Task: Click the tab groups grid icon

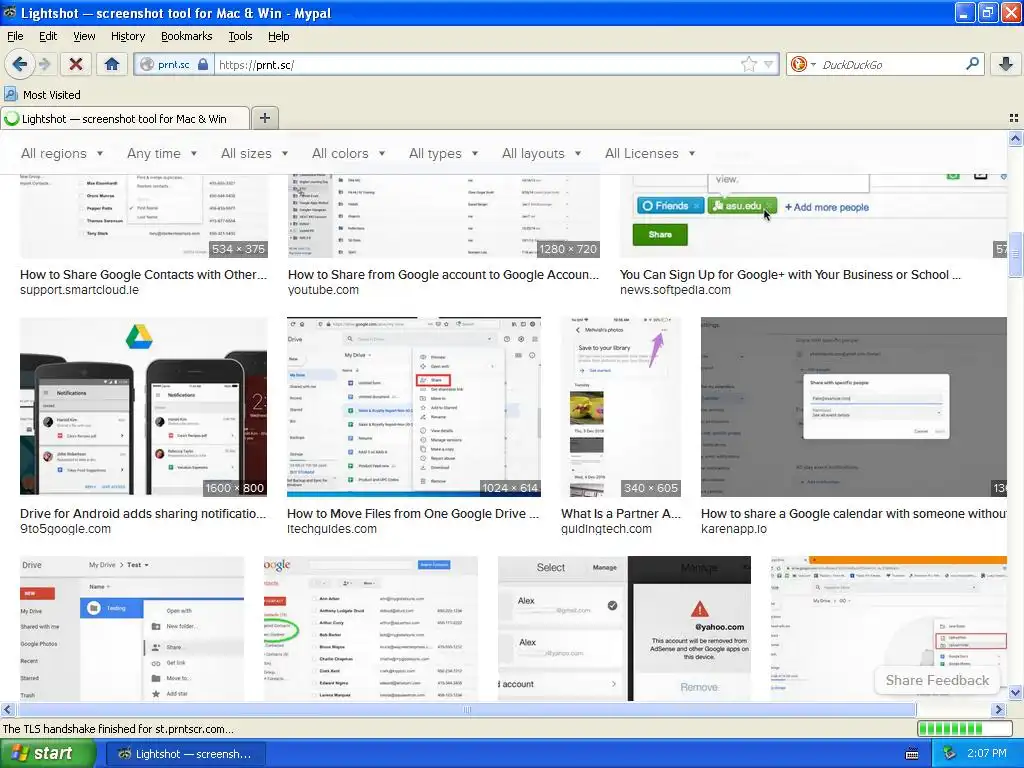Action: coord(1014,118)
